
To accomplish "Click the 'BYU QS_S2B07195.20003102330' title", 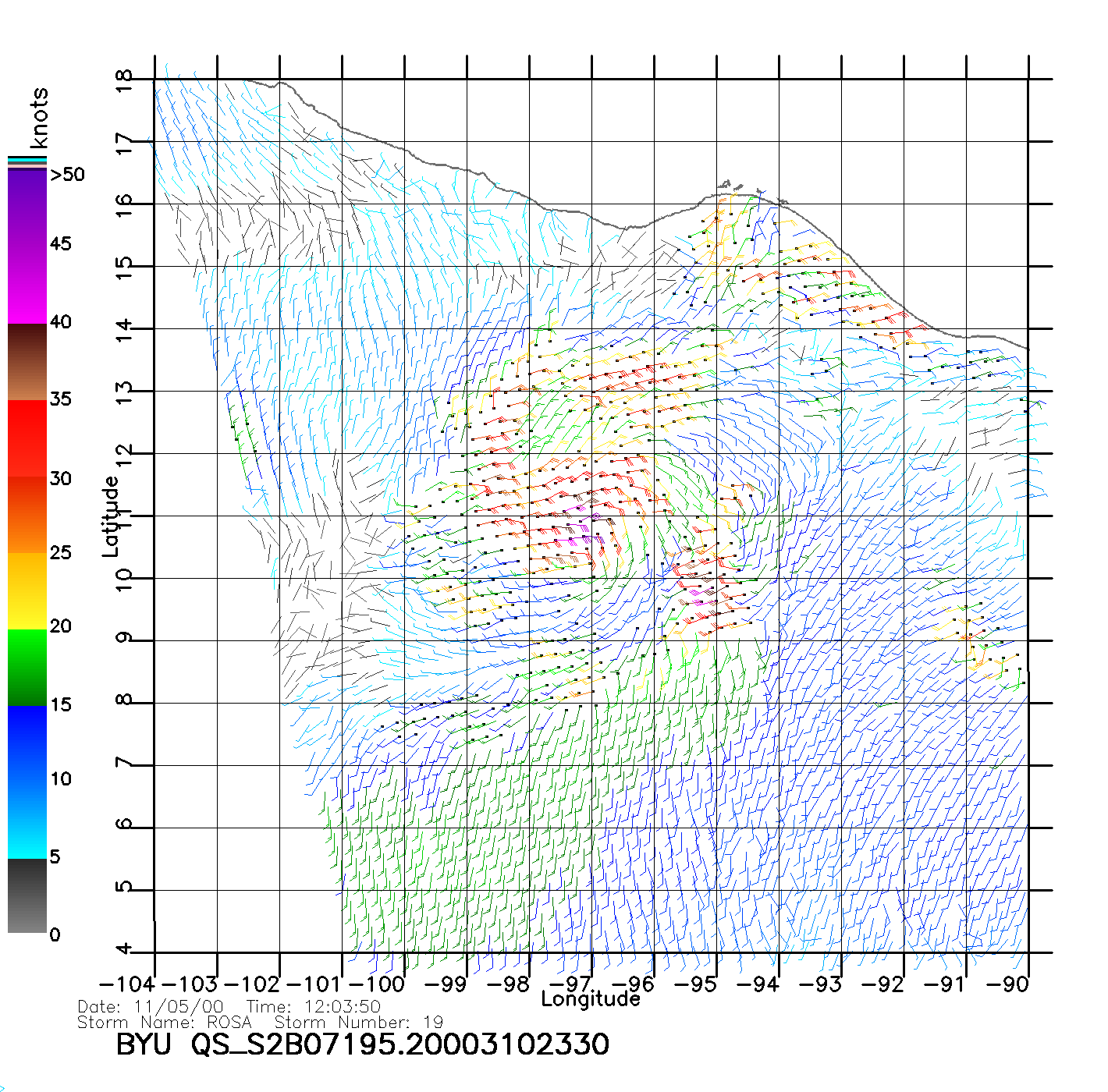I will (x=362, y=1044).
